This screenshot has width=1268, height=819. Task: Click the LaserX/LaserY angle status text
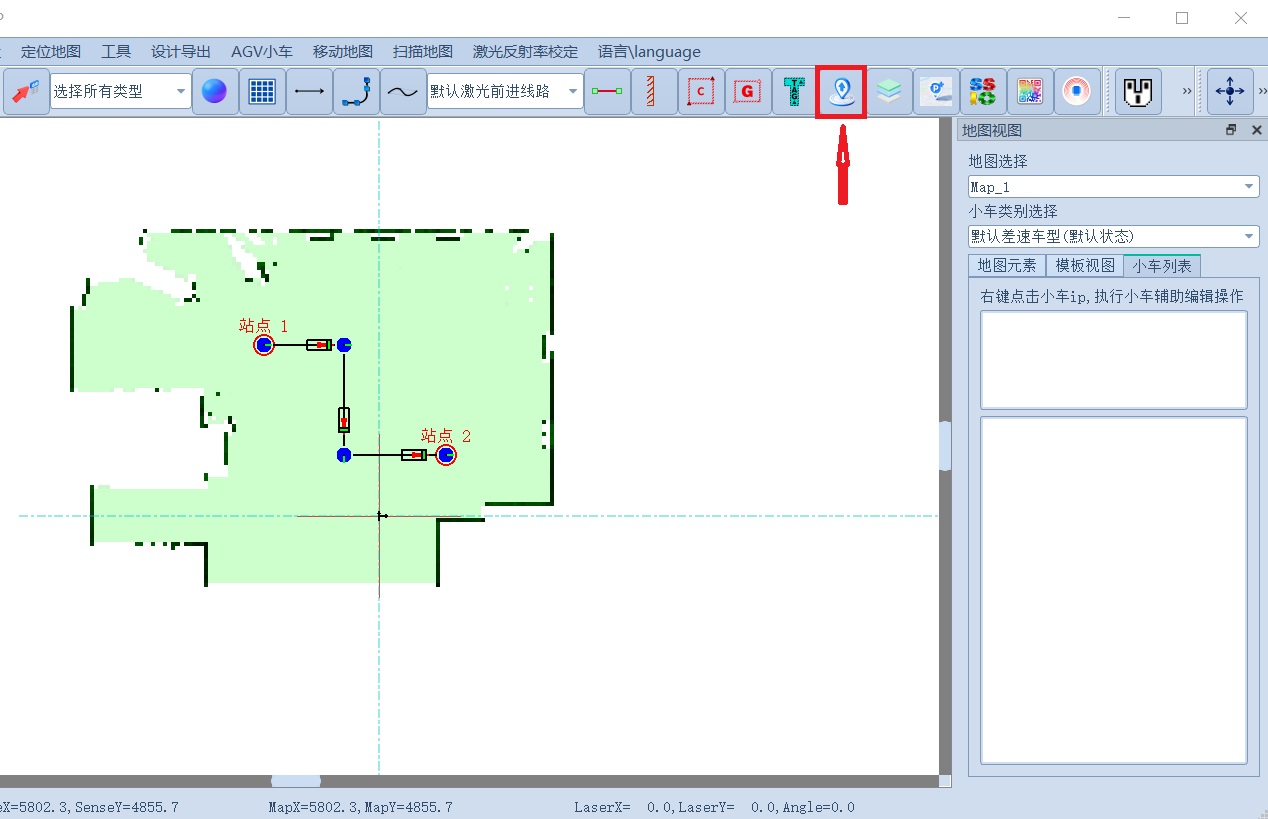[x=715, y=807]
